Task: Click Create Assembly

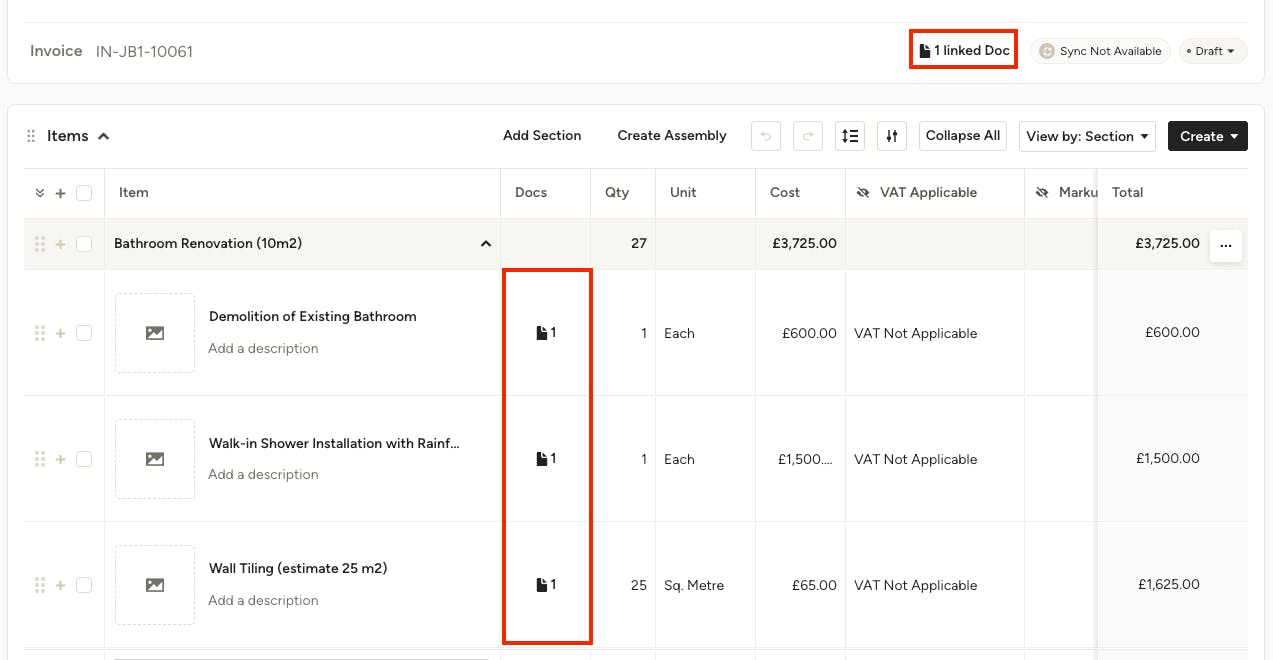Action: click(x=672, y=135)
